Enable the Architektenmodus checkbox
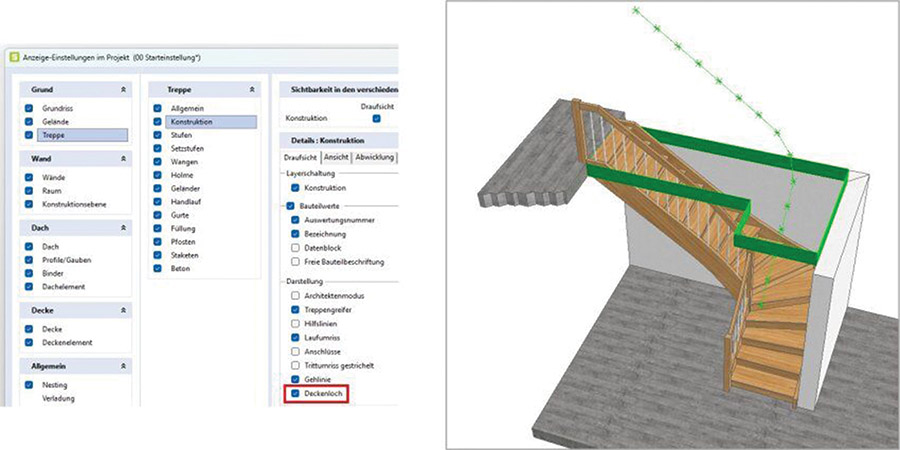The height and width of the screenshot is (450, 900). [294, 296]
